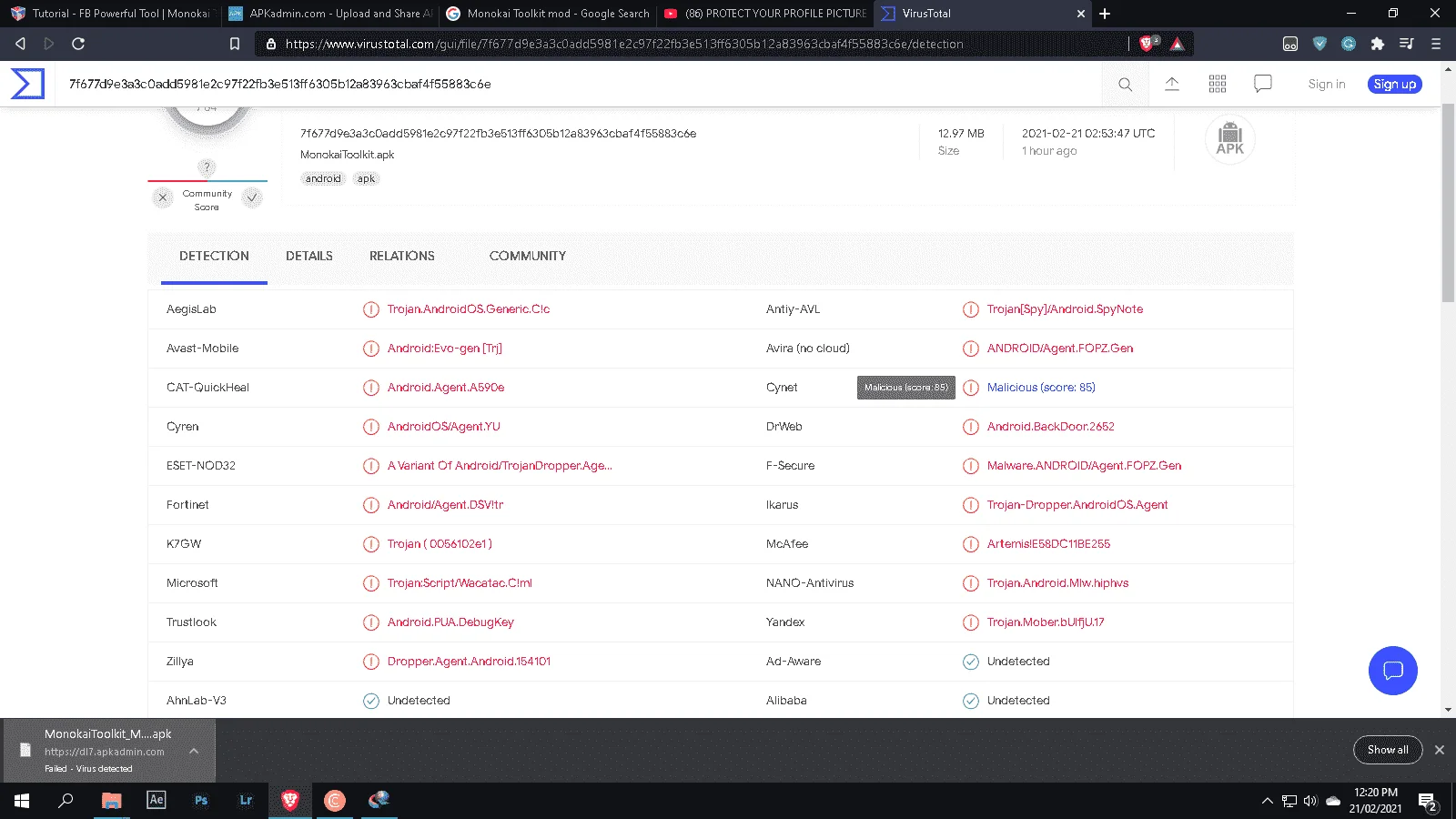Reload the page with refresh icon
Image resolution: width=1456 pixels, height=819 pixels.
(x=78, y=44)
